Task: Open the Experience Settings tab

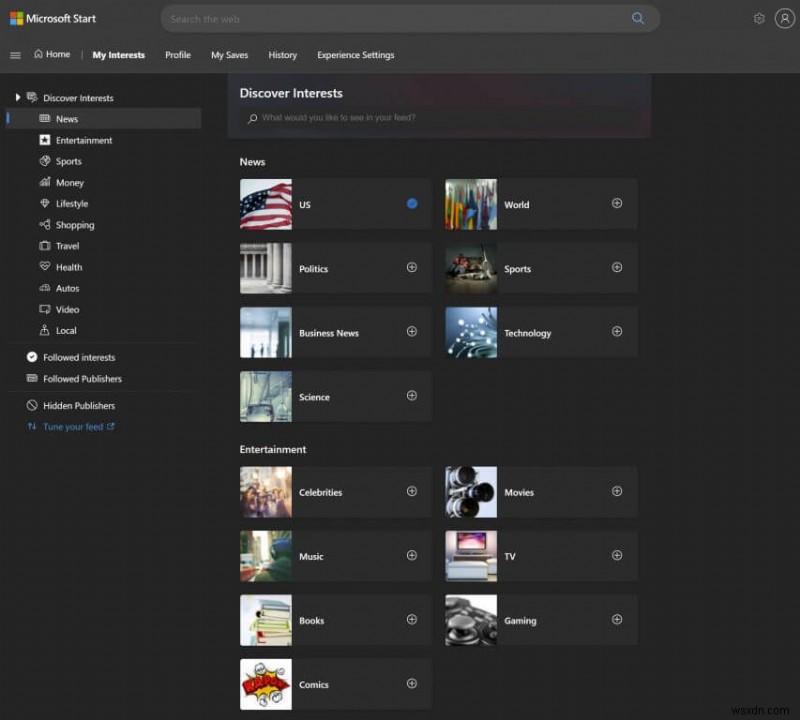Action: tap(355, 55)
